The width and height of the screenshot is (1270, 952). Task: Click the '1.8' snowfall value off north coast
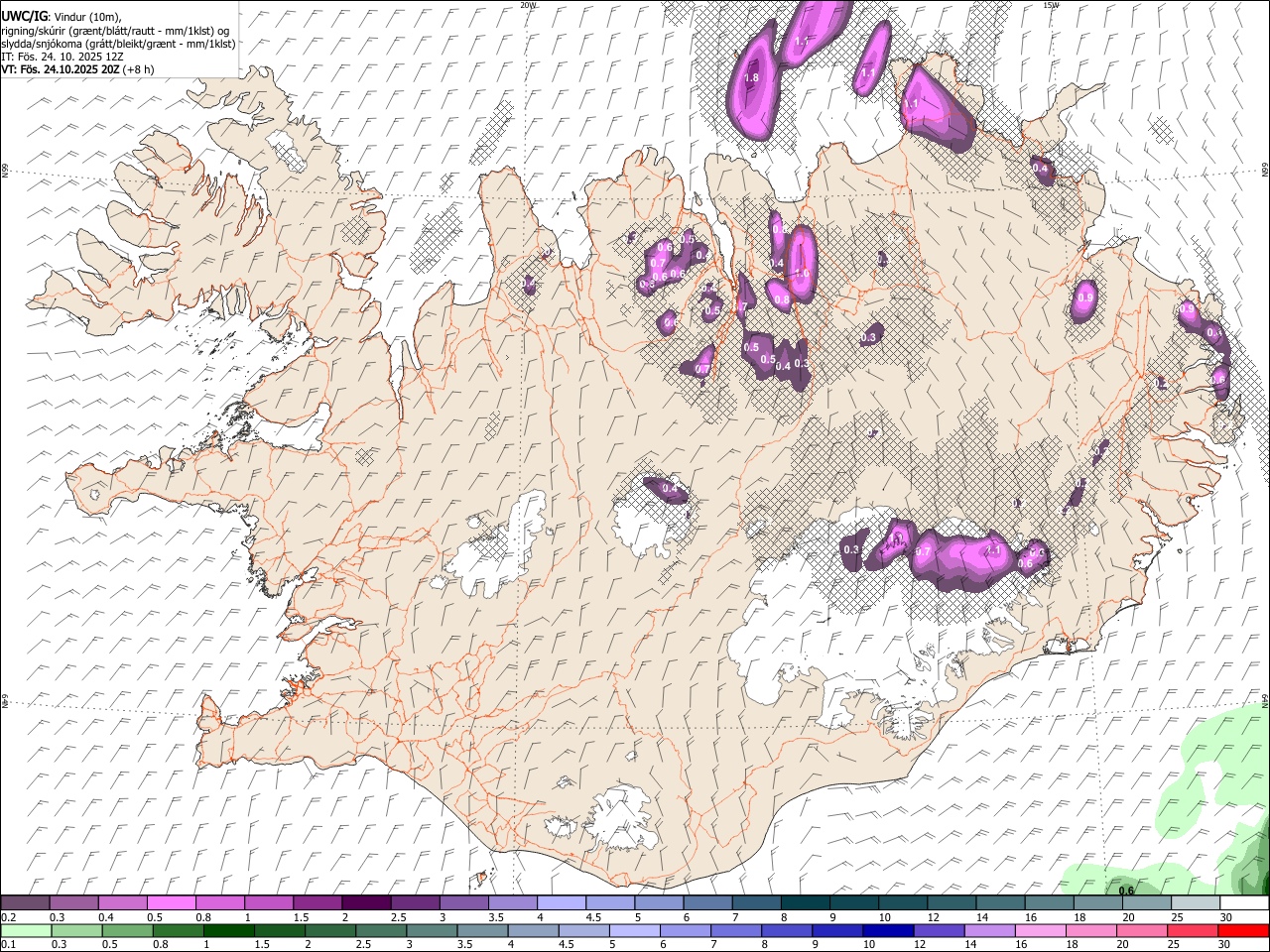(x=751, y=77)
